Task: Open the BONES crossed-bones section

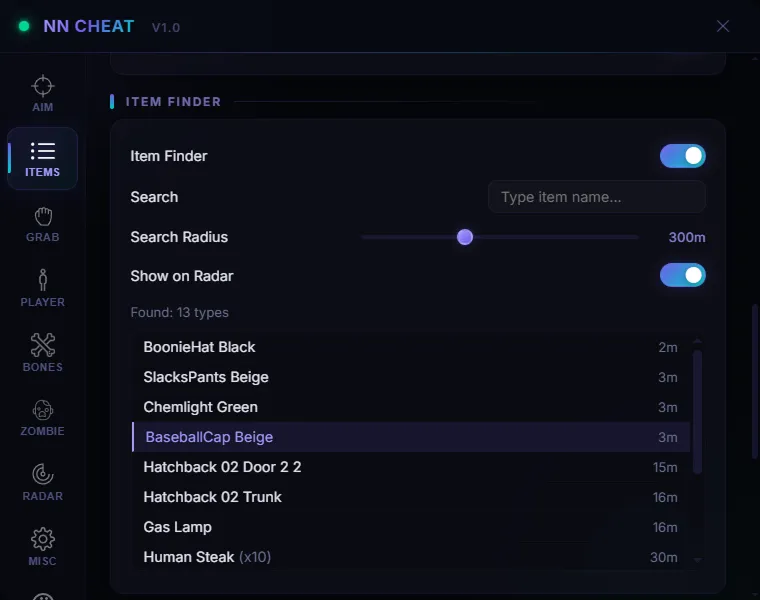Action: click(43, 353)
